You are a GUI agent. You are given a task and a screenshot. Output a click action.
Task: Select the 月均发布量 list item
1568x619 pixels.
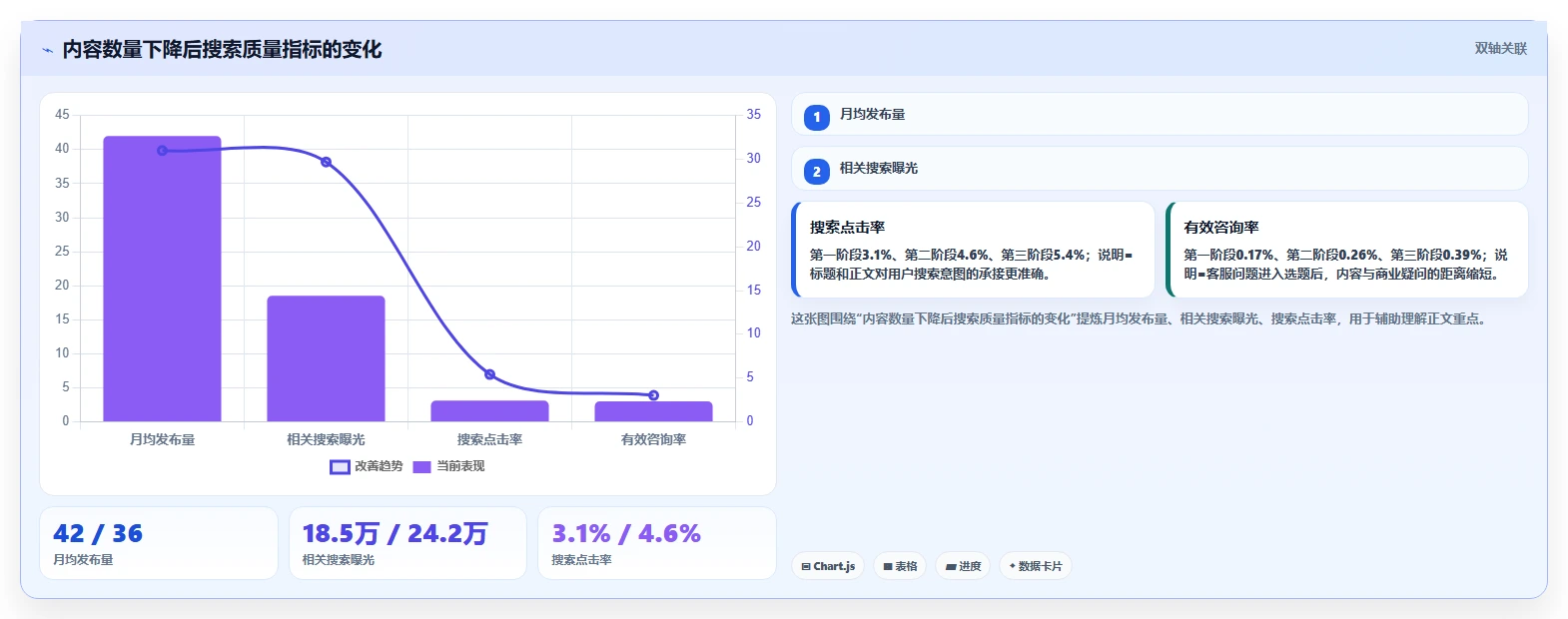1160,114
